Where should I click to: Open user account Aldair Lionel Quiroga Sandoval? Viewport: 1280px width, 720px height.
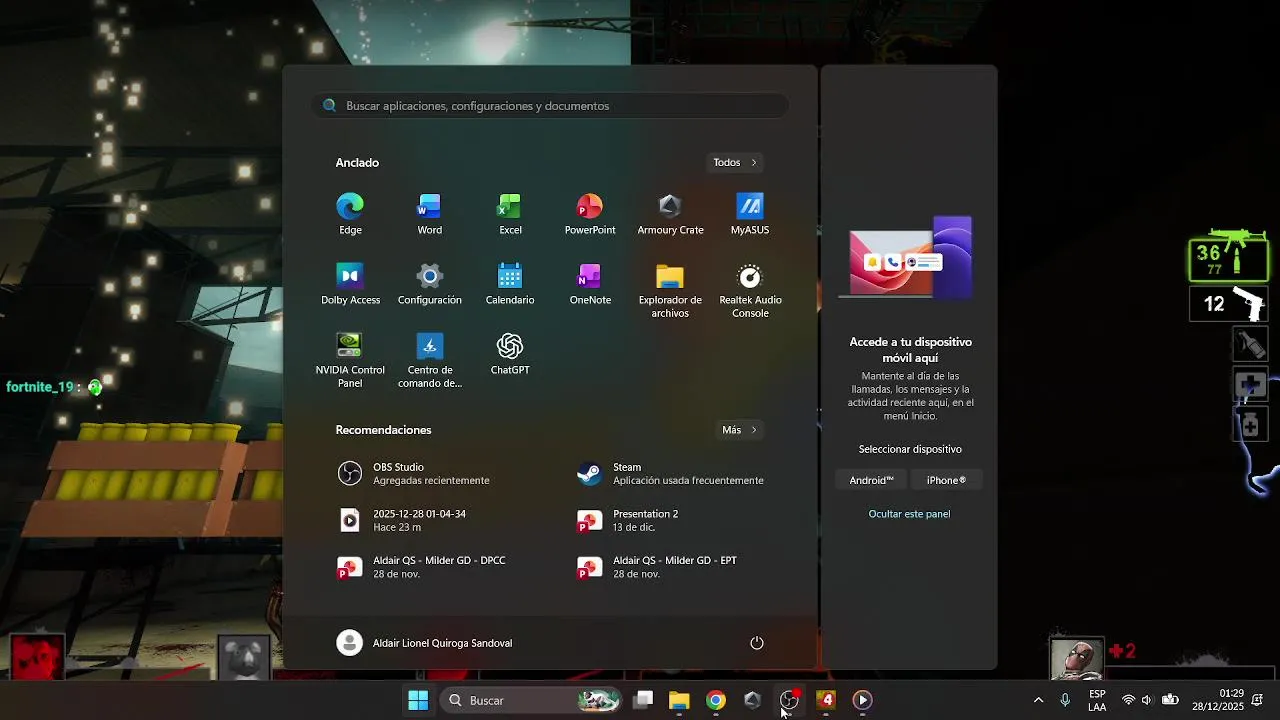pos(425,643)
